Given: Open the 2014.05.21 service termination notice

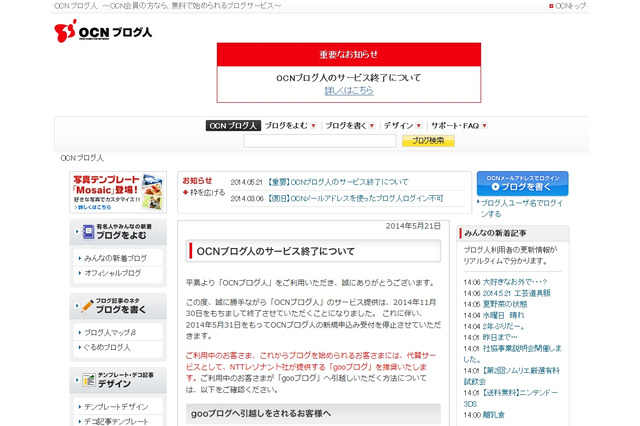Looking at the screenshot, I should (x=338, y=182).
